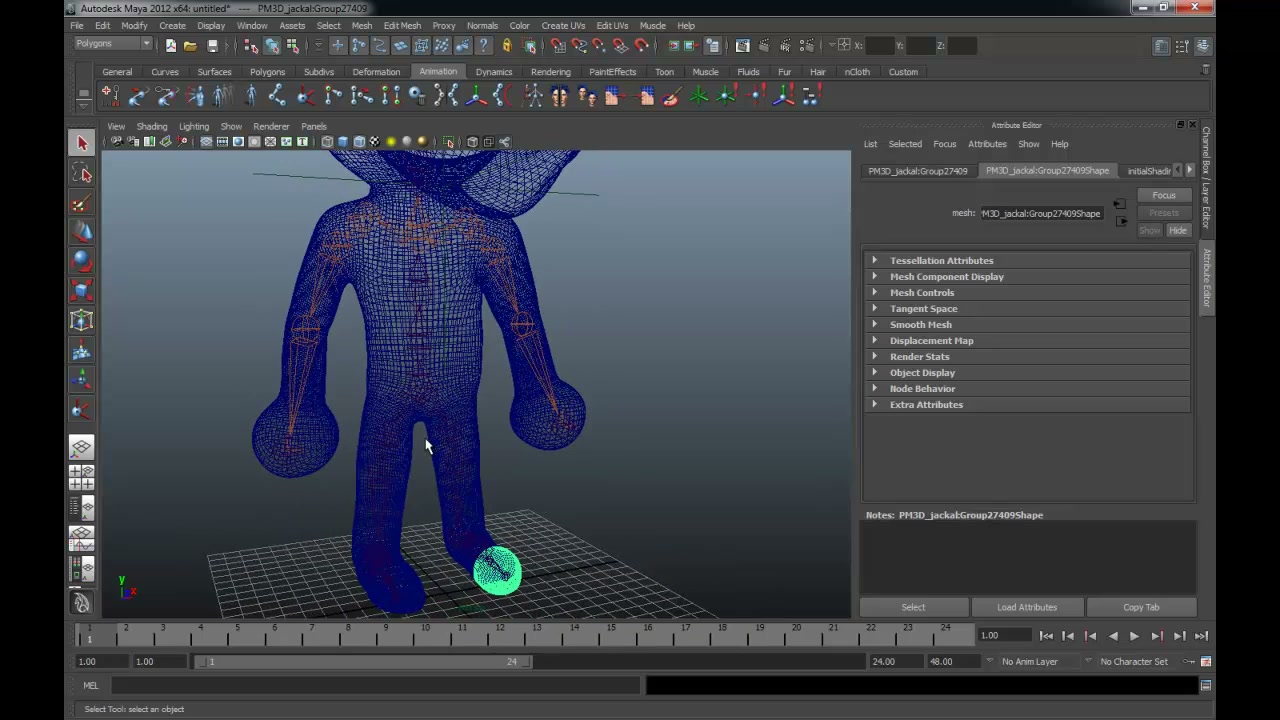Switch to the Rendering shelf tab

pyautogui.click(x=551, y=72)
